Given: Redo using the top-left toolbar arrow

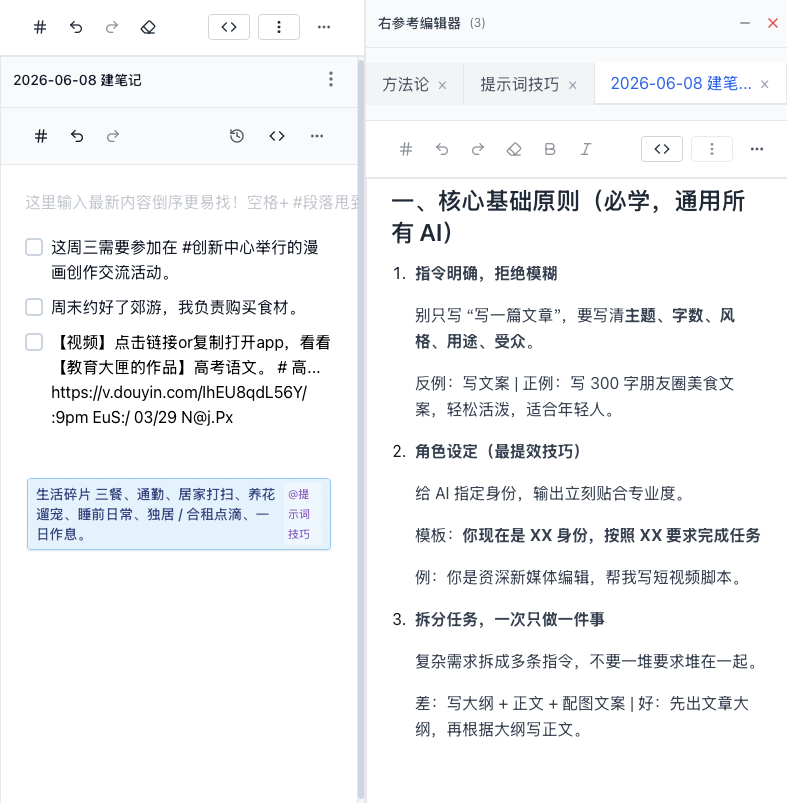Looking at the screenshot, I should 112,27.
